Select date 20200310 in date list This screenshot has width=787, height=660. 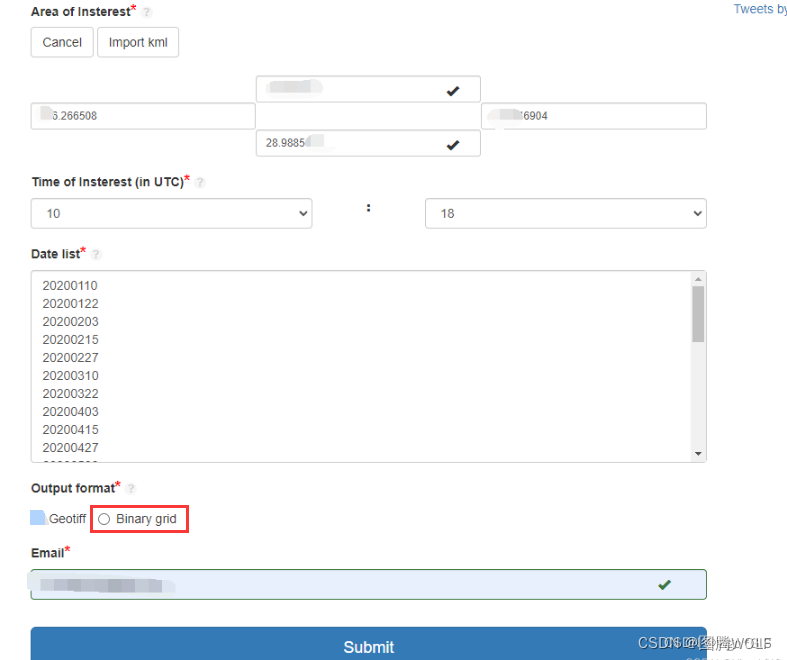pyautogui.click(x=70, y=376)
